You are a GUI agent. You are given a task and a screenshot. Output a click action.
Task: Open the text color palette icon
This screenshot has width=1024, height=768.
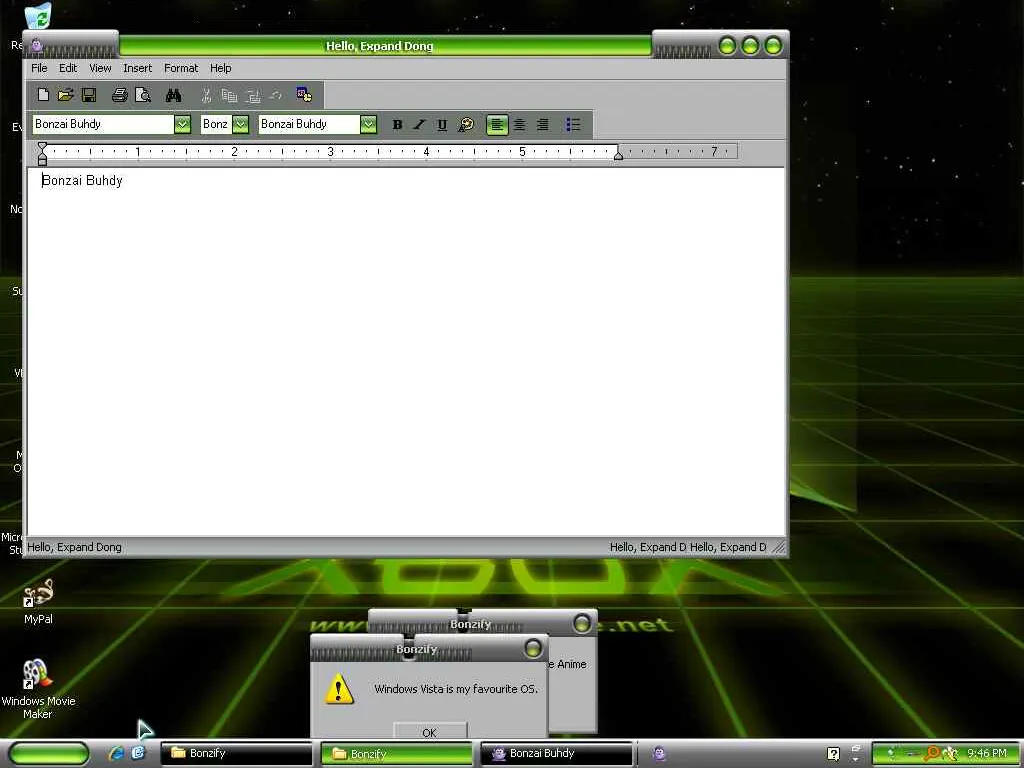coord(466,124)
